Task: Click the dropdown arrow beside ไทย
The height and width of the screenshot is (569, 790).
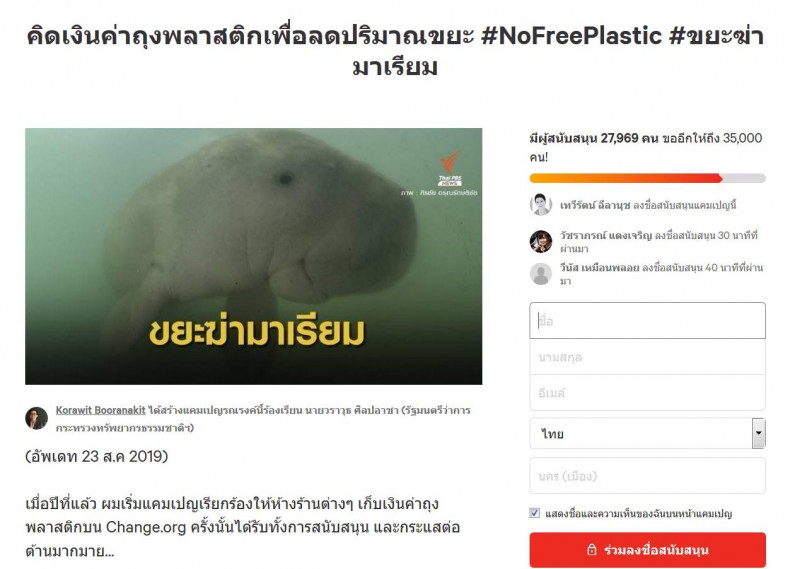Action: [x=758, y=433]
